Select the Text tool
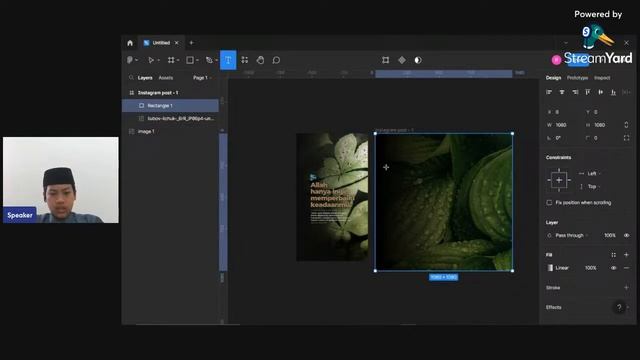Viewport: 640px width, 360px height. pos(228,60)
